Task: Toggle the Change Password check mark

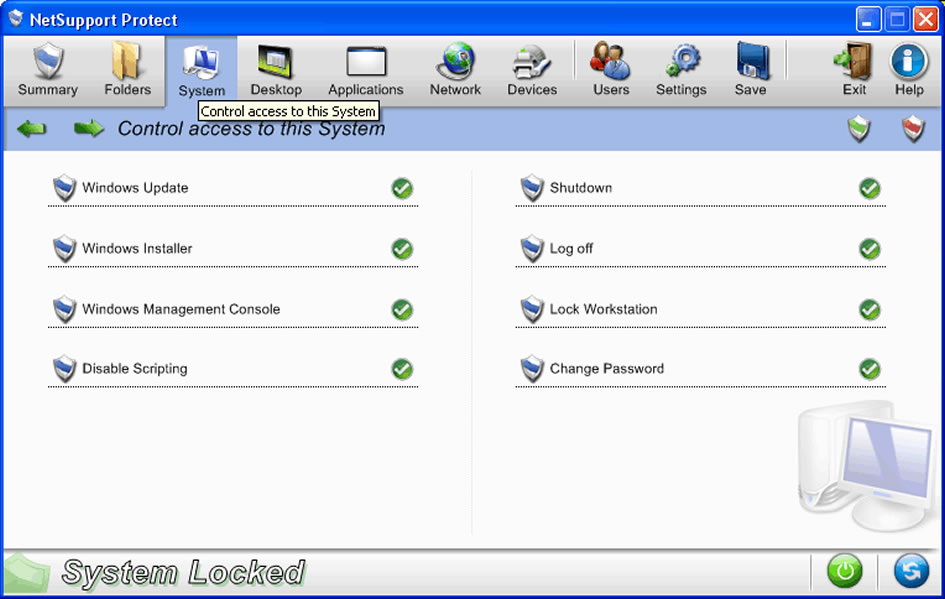Action: [870, 369]
